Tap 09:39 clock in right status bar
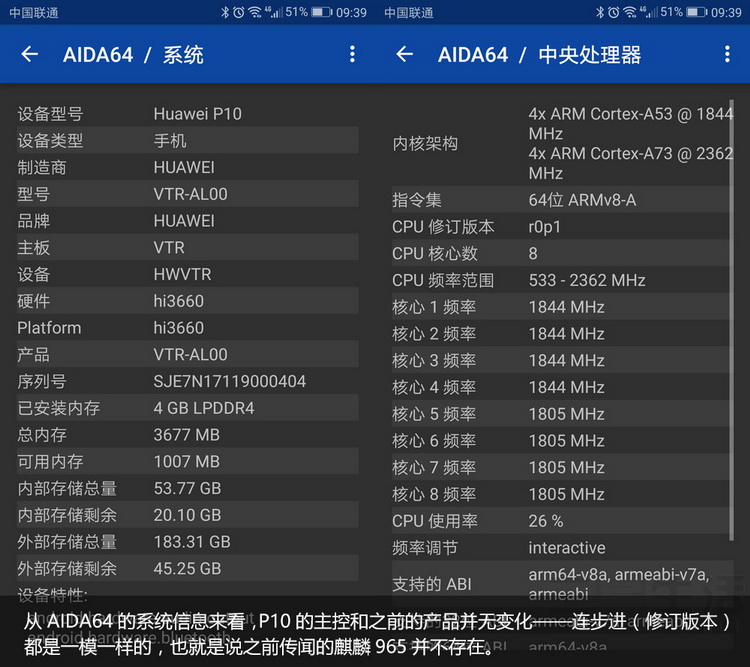The image size is (750, 667). (x=727, y=12)
